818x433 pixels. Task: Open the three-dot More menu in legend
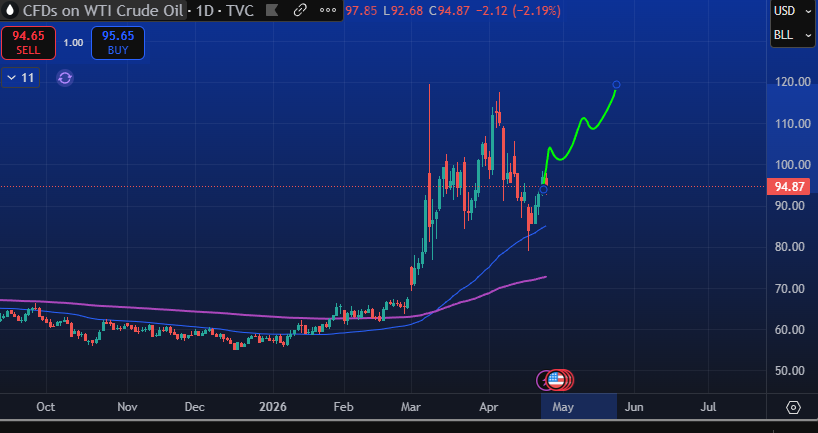(x=328, y=10)
